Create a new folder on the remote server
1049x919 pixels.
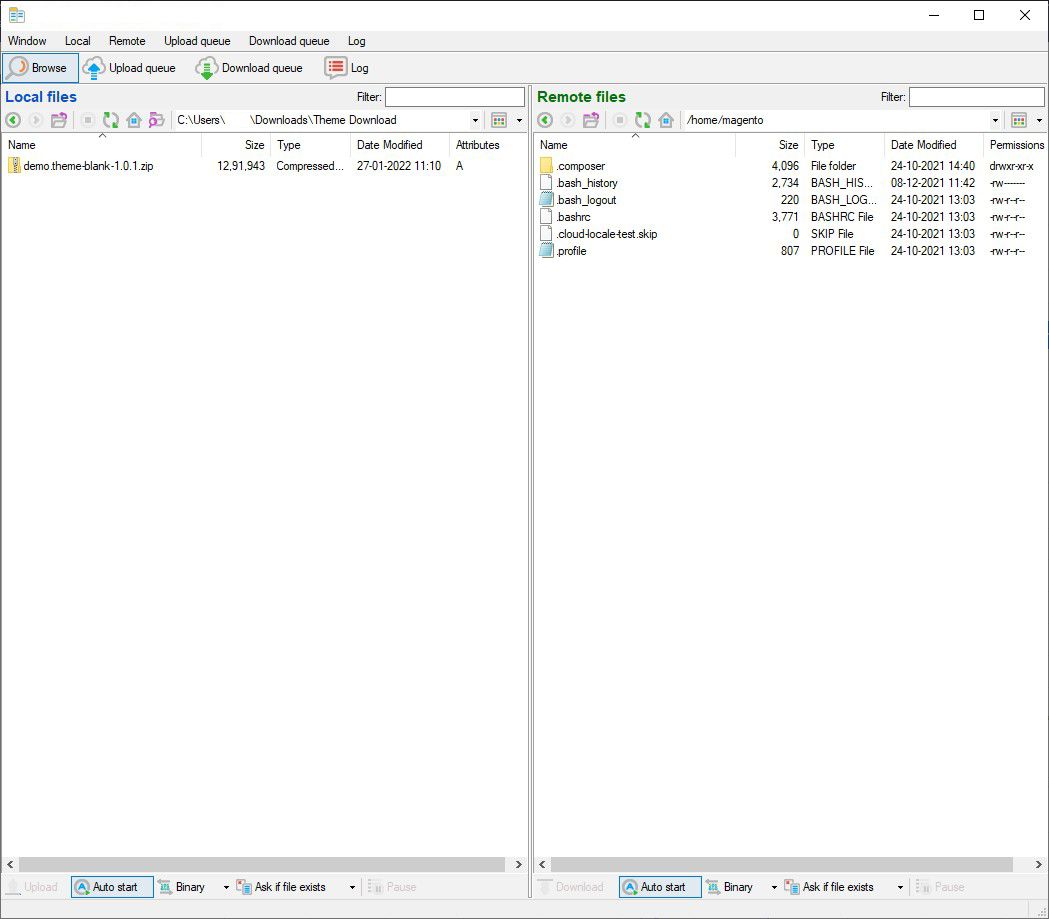[x=591, y=119]
